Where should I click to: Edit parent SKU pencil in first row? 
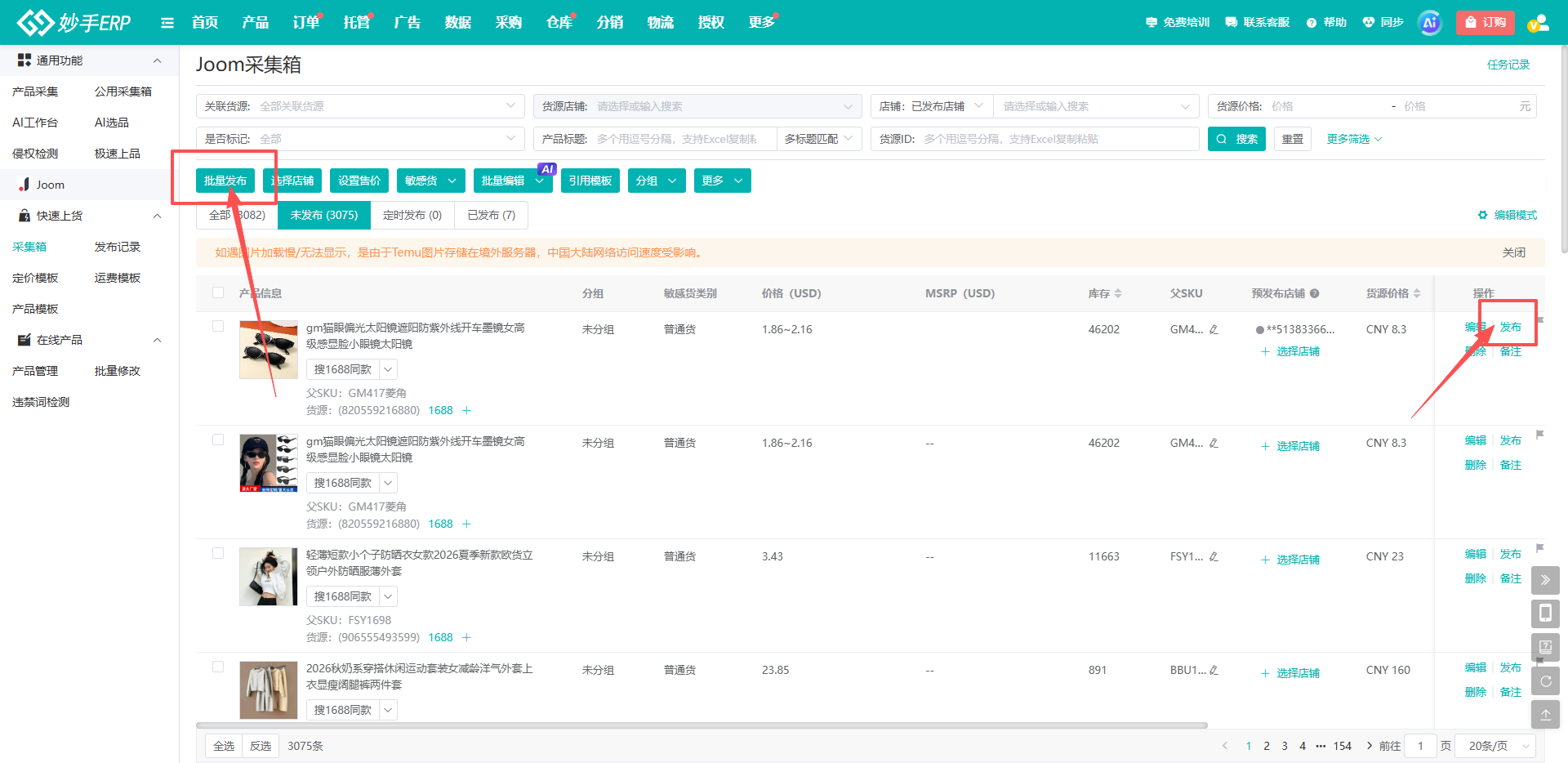point(1214,329)
